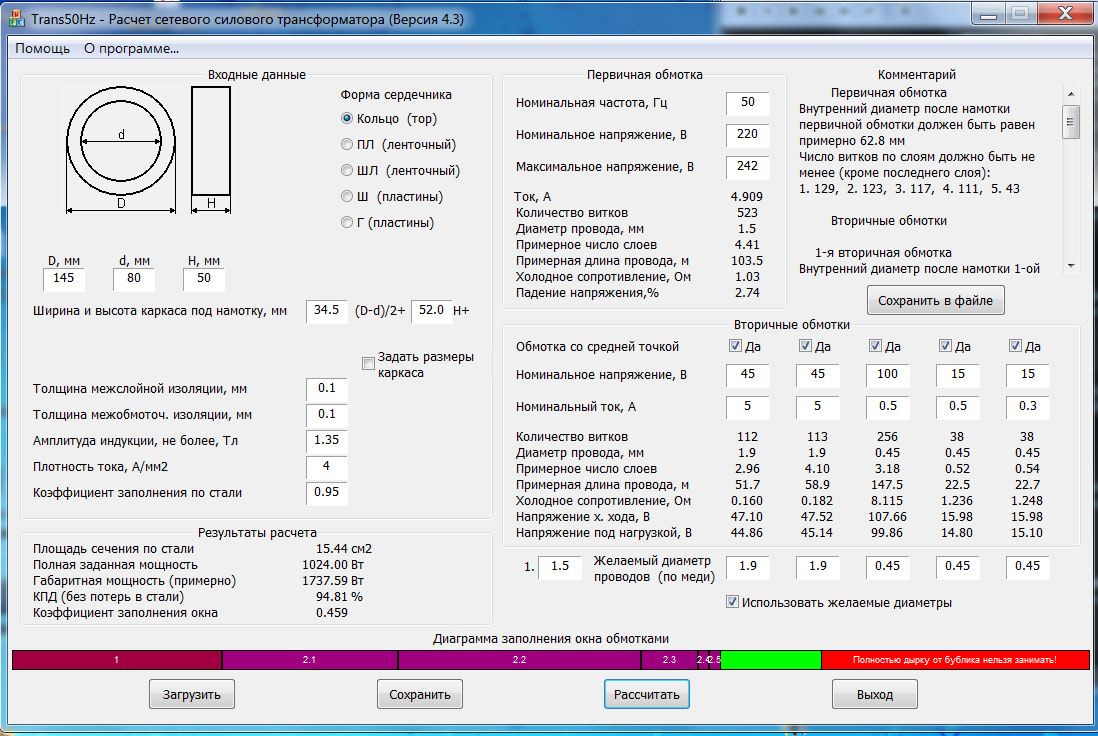The height and width of the screenshot is (736, 1098).
Task: Click the comment scrollbar thumb
Action: click(1071, 122)
